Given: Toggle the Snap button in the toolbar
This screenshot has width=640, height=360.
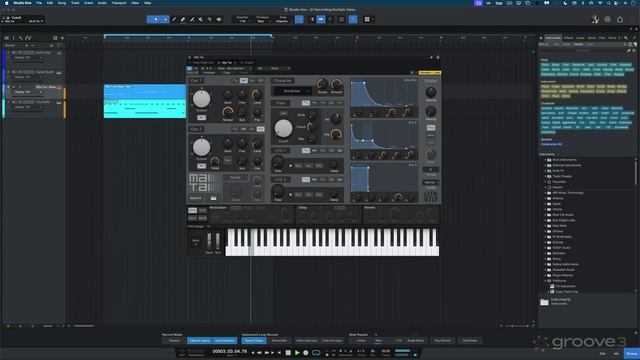Looking at the screenshot, I should (299, 19).
